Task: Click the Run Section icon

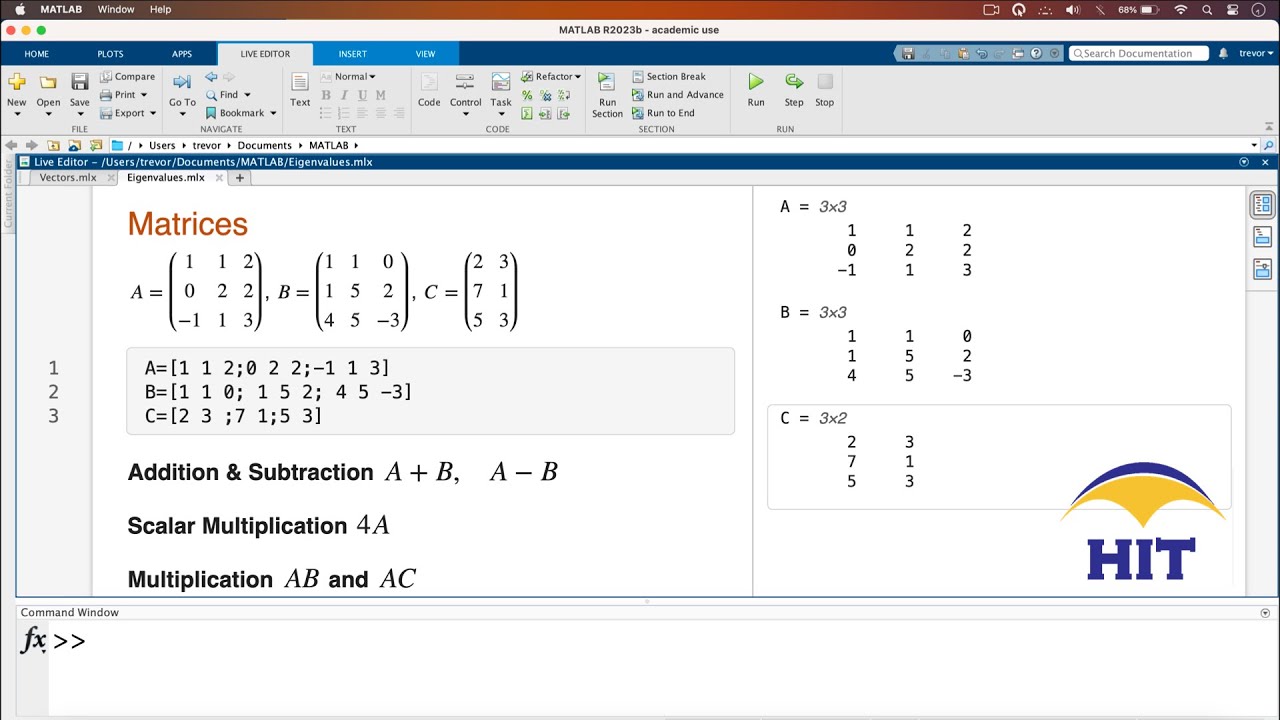Action: point(607,82)
